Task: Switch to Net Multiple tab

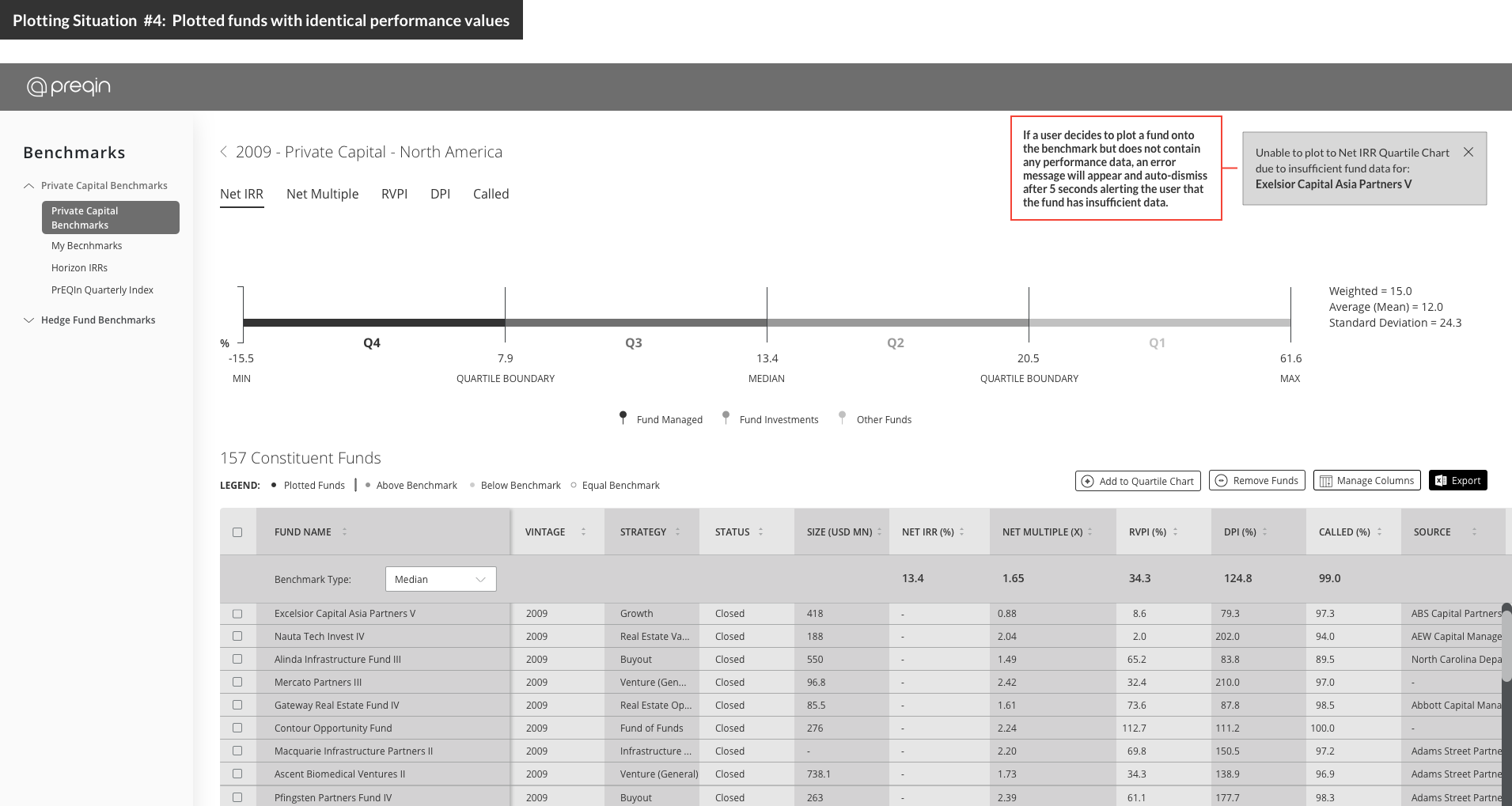Action: (322, 194)
